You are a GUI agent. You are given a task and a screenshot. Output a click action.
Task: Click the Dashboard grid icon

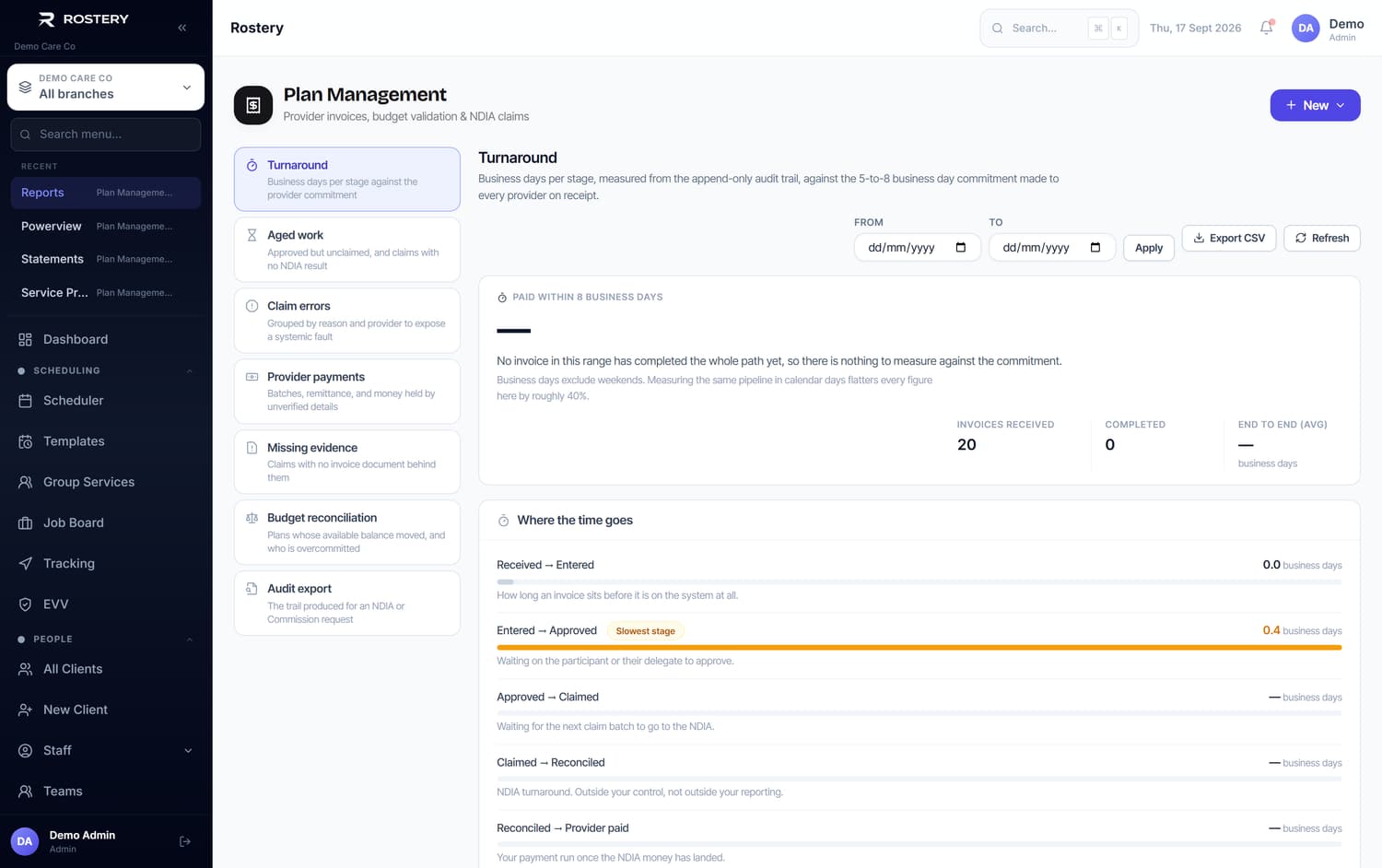[26, 339]
